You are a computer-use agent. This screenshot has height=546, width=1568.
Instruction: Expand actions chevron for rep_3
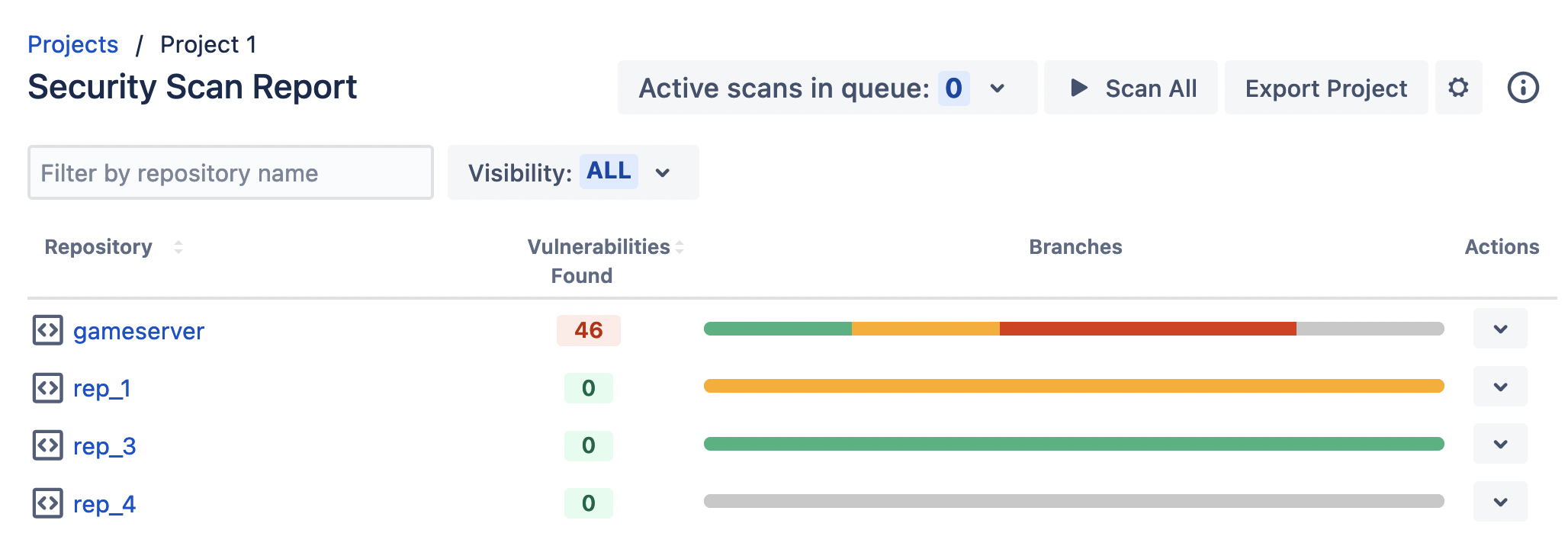1500,444
